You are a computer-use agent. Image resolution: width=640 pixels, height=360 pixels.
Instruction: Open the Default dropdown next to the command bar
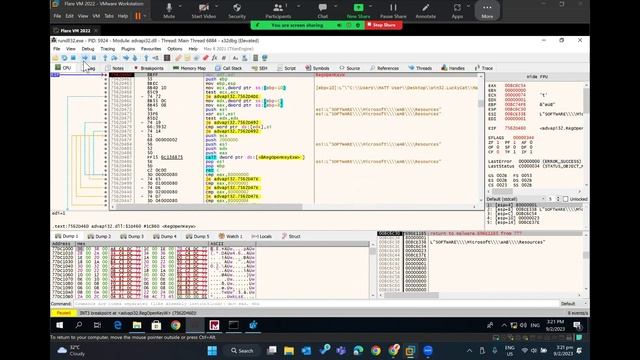click(573, 304)
